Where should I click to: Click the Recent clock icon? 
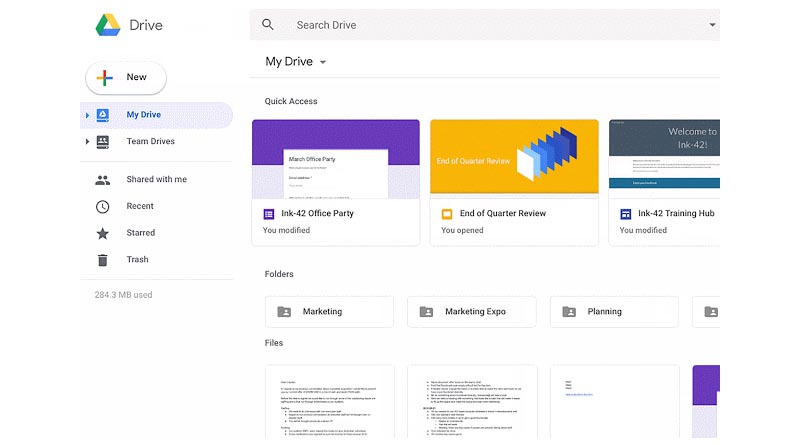pyautogui.click(x=103, y=206)
